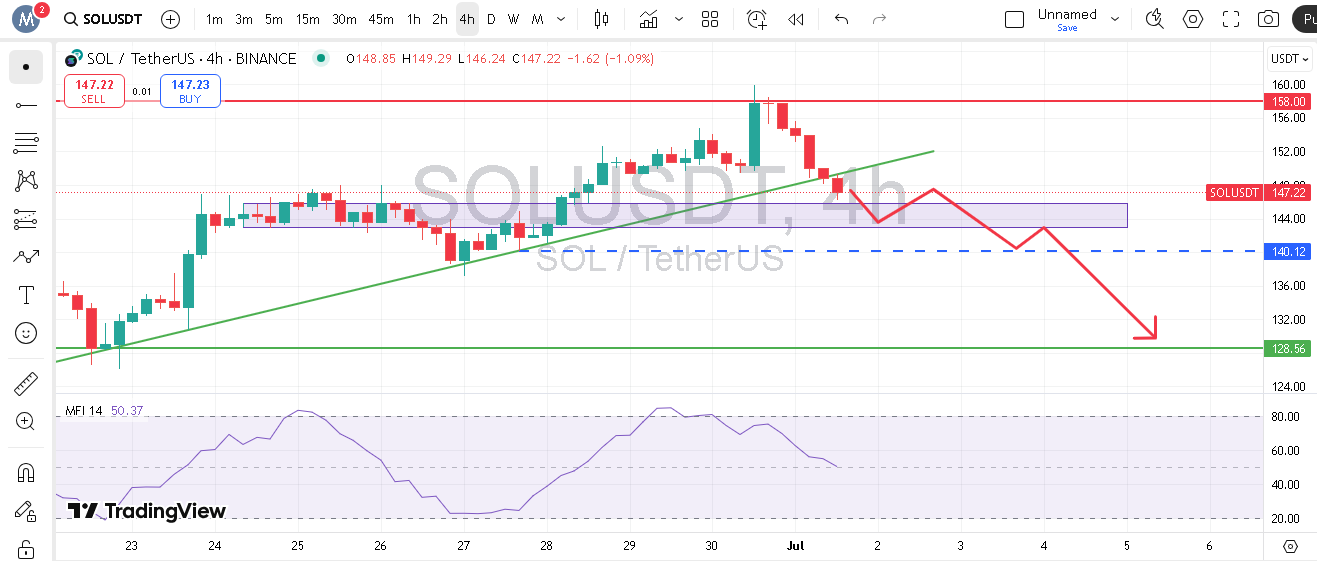Select the 15m interval
This screenshot has height=561, width=1317.
coord(308,19)
